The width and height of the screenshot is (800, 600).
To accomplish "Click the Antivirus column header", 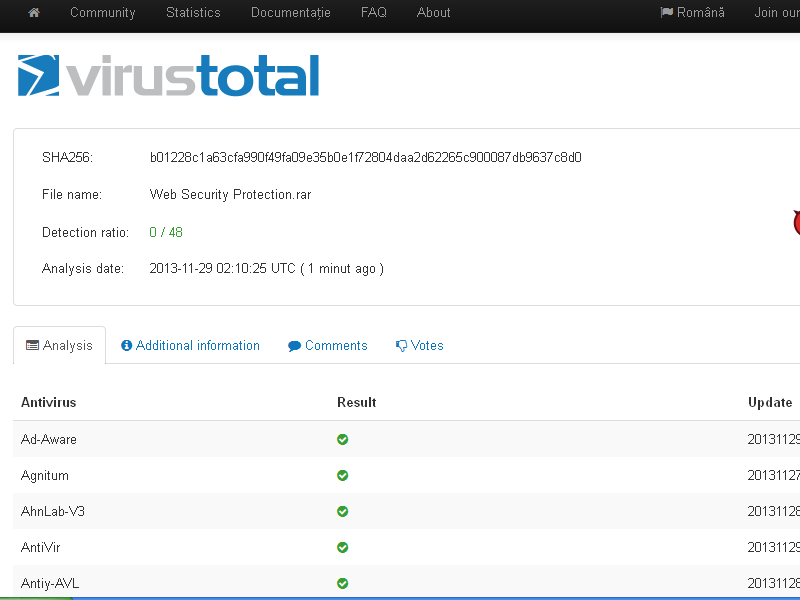I will (x=48, y=402).
